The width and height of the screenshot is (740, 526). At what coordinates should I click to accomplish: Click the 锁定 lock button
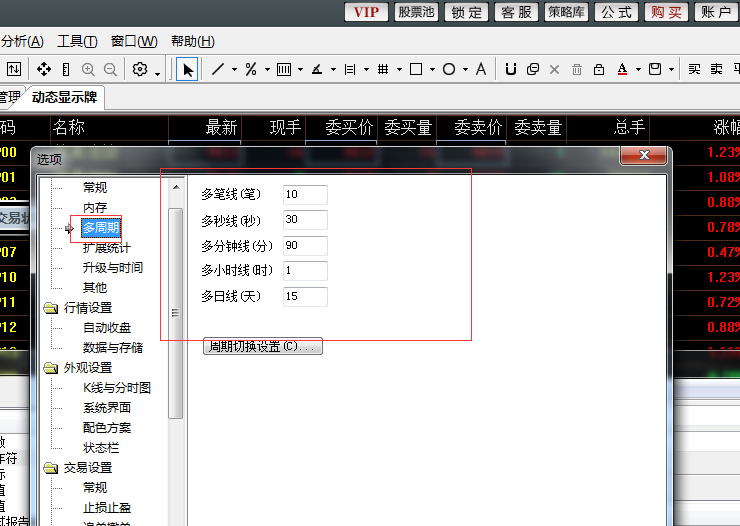point(466,12)
